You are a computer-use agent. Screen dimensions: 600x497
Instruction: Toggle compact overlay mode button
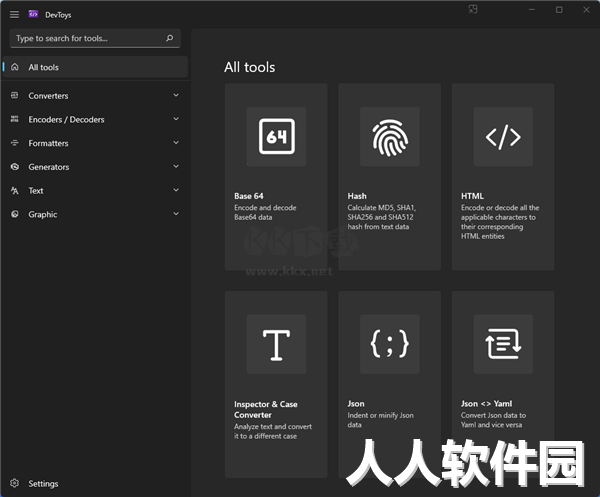(473, 9)
